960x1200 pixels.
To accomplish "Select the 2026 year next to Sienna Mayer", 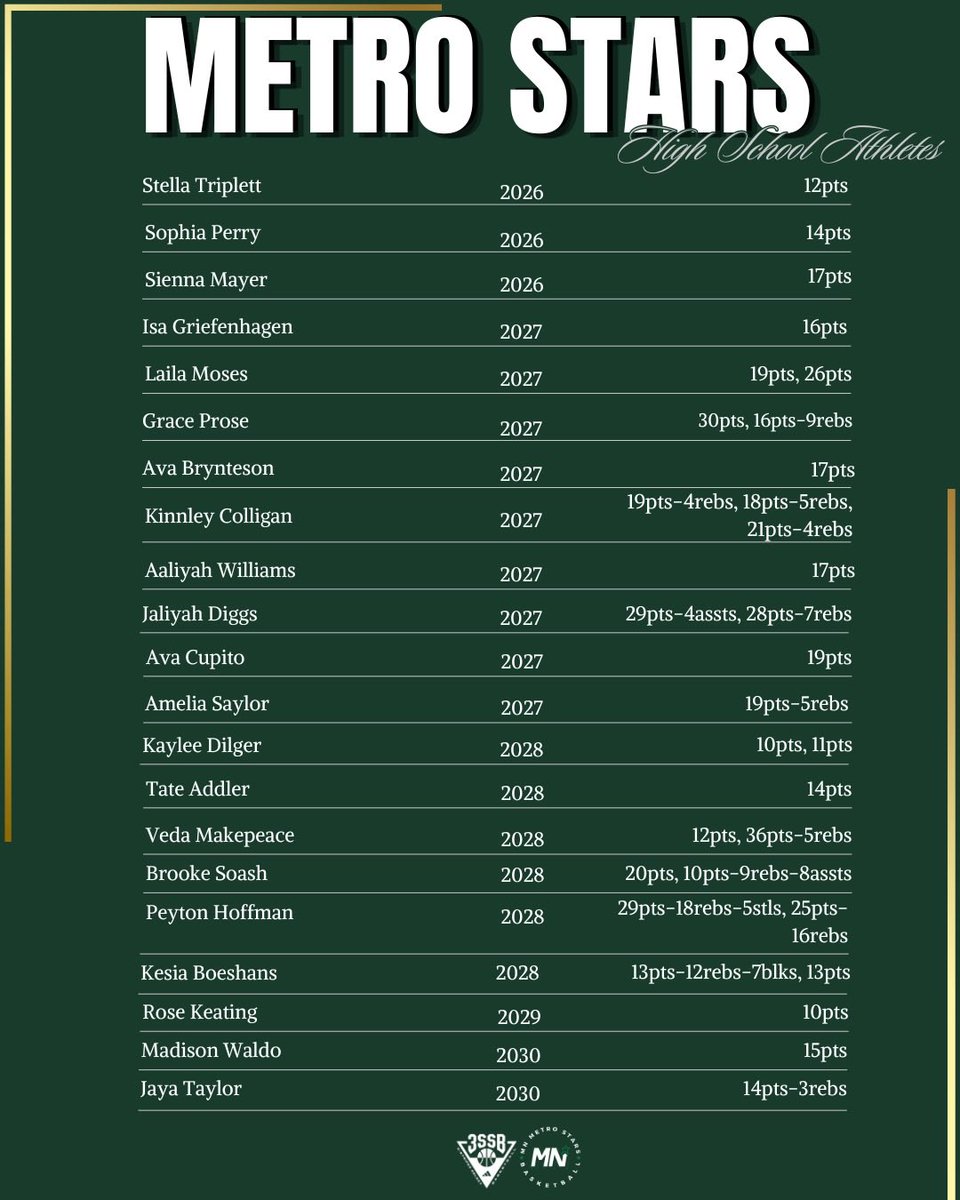I will pyautogui.click(x=522, y=285).
